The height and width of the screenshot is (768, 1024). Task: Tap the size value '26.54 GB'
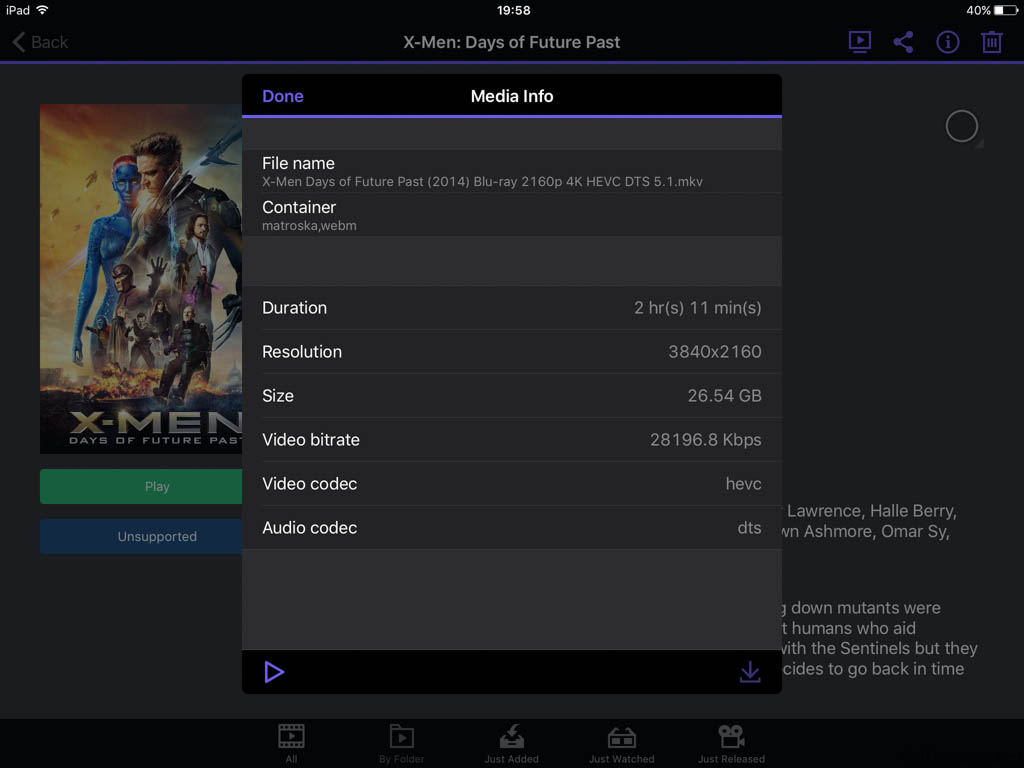(724, 396)
